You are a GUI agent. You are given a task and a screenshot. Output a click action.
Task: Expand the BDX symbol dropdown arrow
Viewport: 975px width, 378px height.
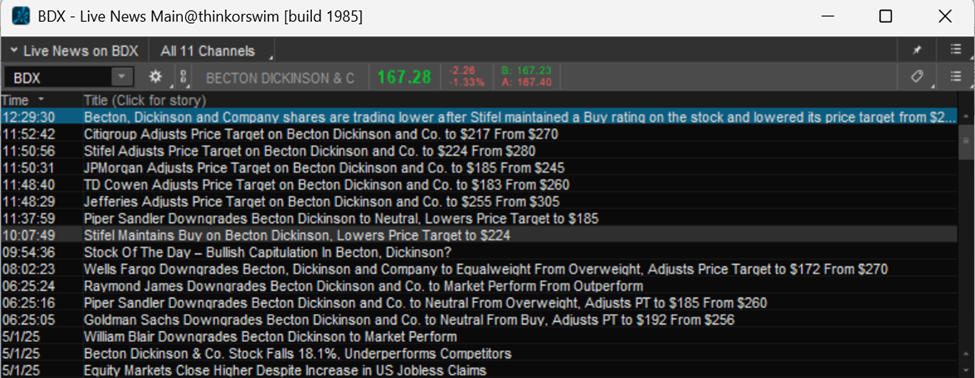(x=122, y=77)
